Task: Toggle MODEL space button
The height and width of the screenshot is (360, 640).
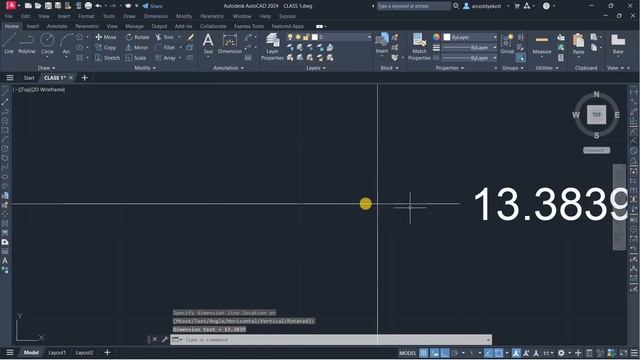Action: 407,353
